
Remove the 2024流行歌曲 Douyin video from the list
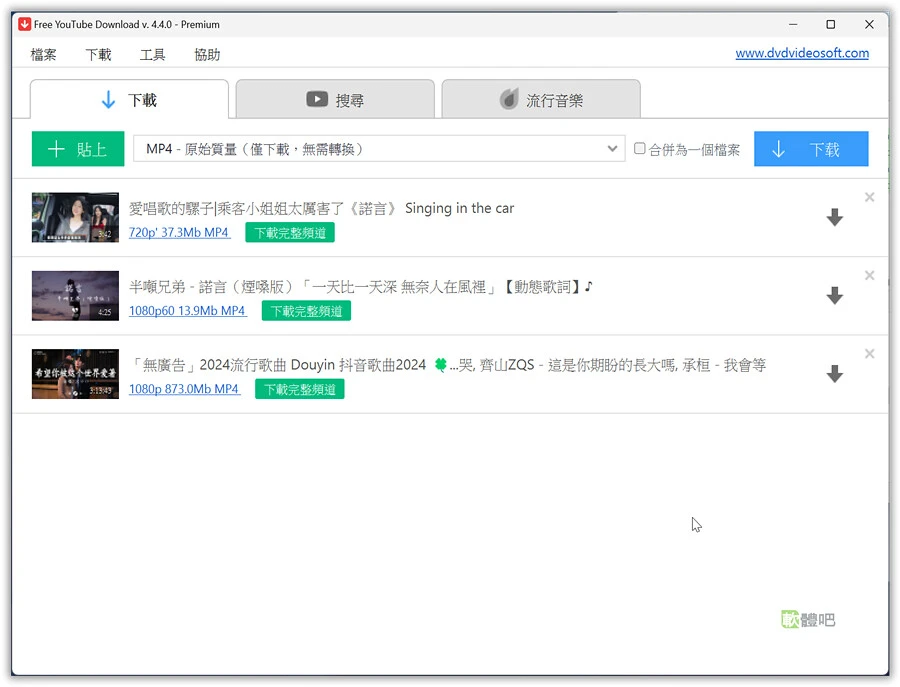point(870,354)
